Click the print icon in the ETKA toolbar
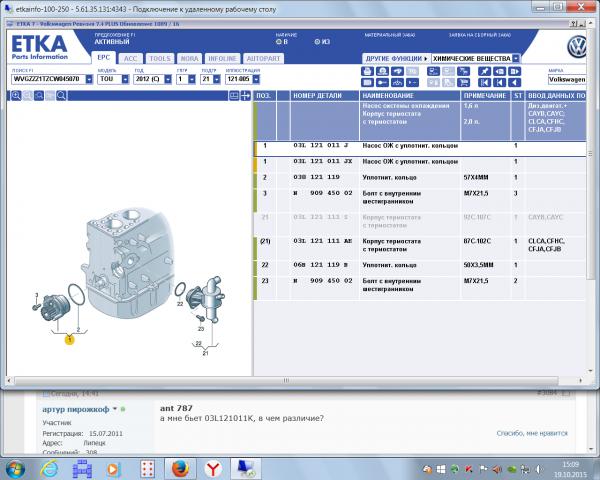 pyautogui.click(x=367, y=71)
